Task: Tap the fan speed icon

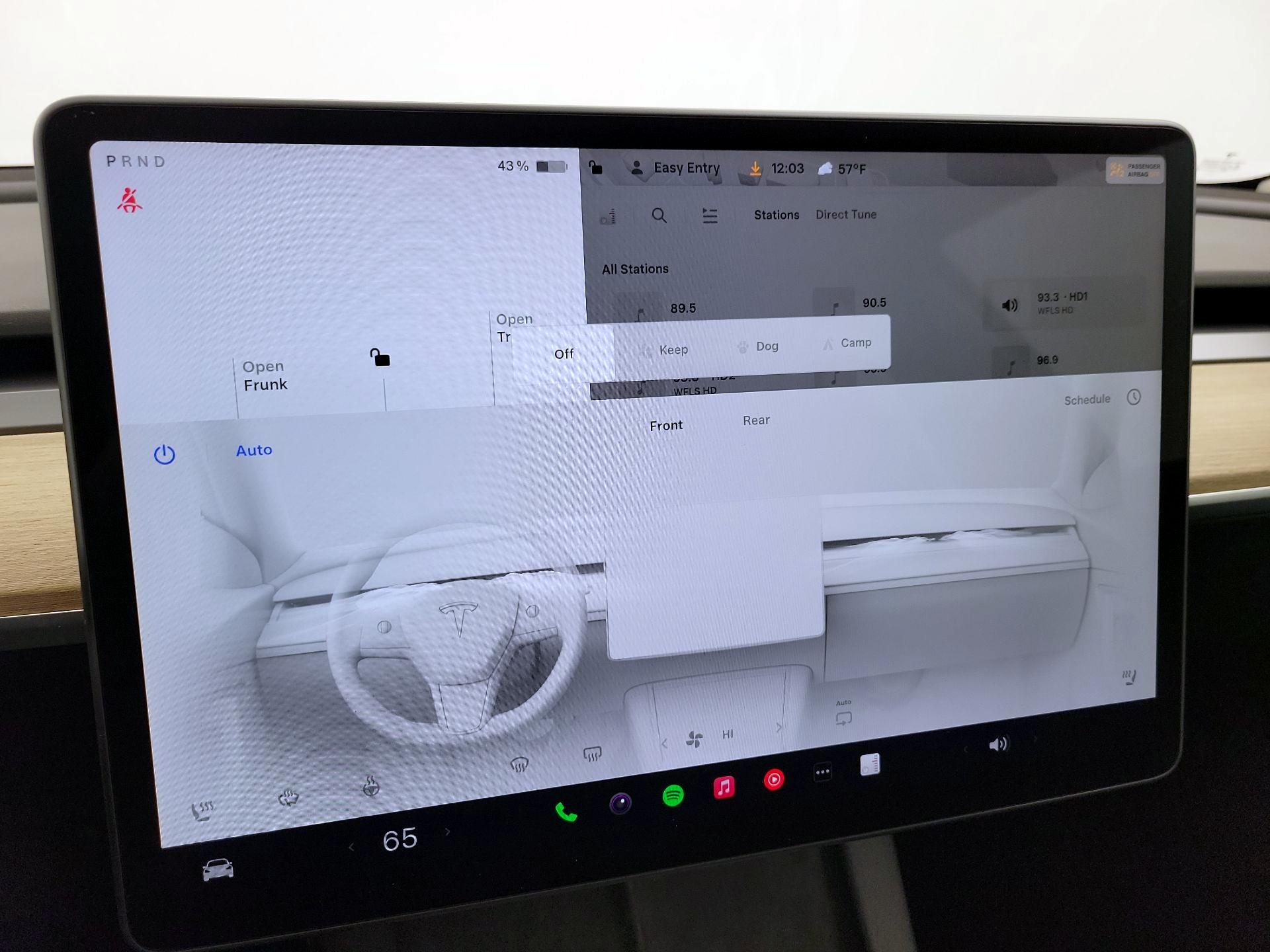Action: click(695, 739)
